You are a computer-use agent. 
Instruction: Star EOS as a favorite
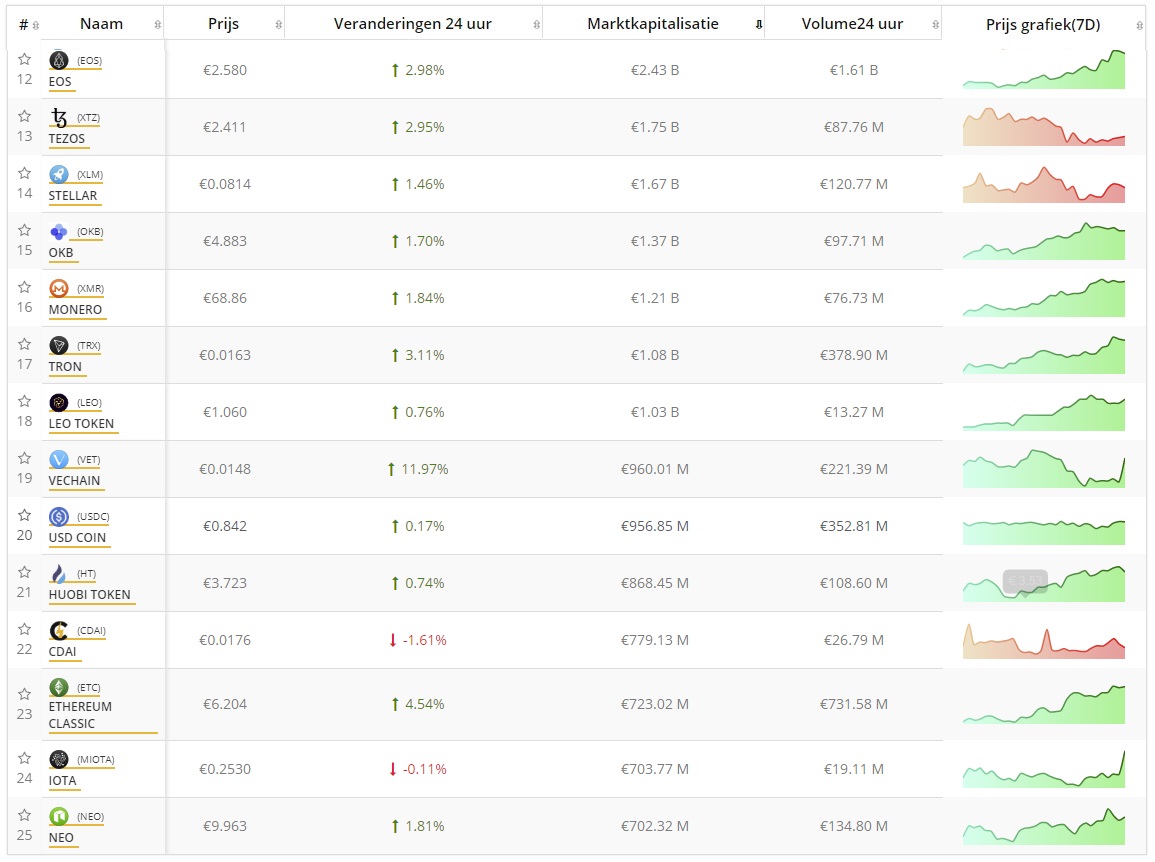click(x=24, y=60)
